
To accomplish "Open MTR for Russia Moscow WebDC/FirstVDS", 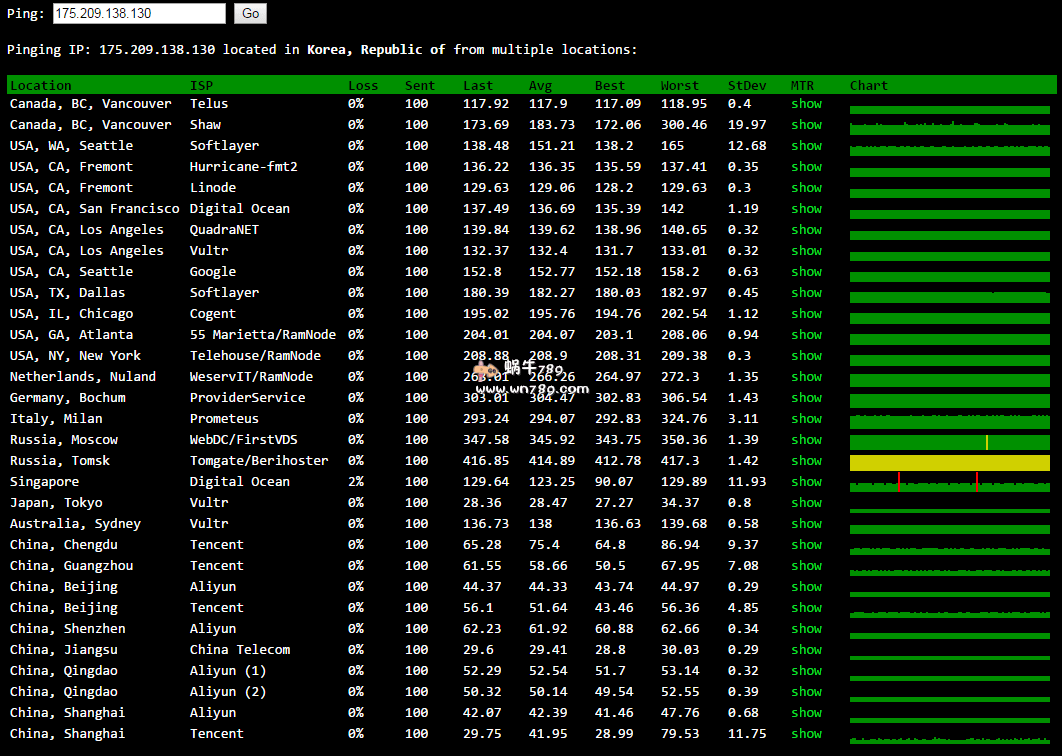I will [x=806, y=440].
